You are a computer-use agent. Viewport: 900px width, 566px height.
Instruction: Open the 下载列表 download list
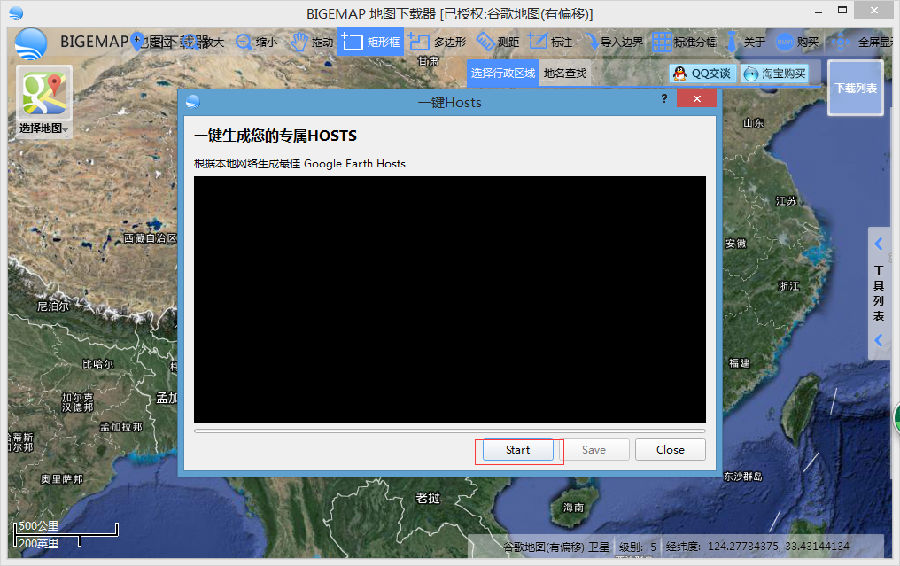pyautogui.click(x=855, y=88)
